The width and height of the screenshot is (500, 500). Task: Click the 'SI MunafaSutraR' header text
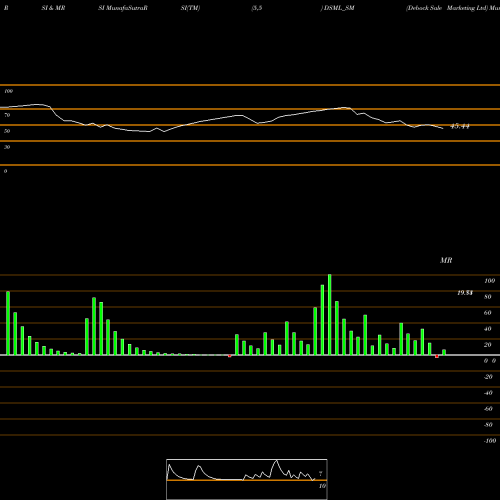tap(123, 8)
